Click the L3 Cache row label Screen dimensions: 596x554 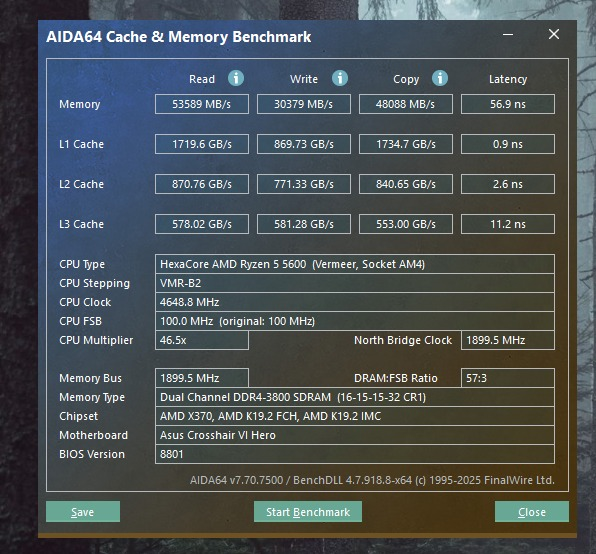click(81, 224)
